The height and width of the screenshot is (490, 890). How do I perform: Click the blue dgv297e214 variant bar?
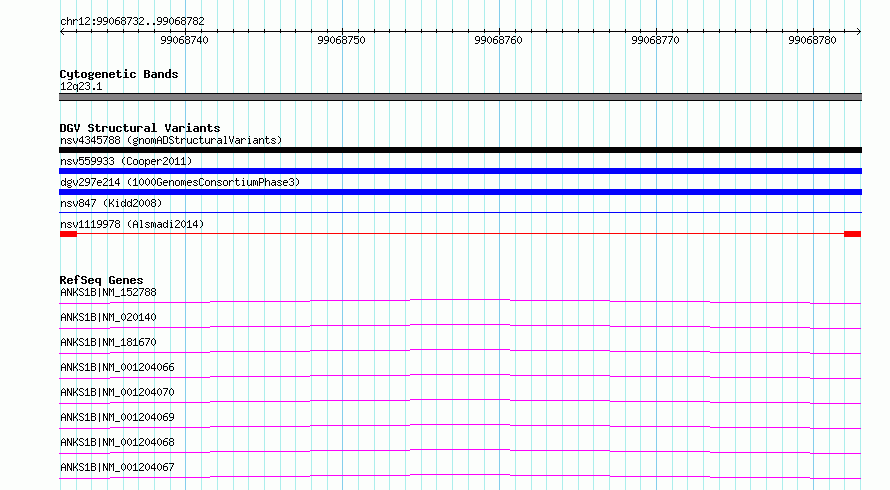pos(460,192)
